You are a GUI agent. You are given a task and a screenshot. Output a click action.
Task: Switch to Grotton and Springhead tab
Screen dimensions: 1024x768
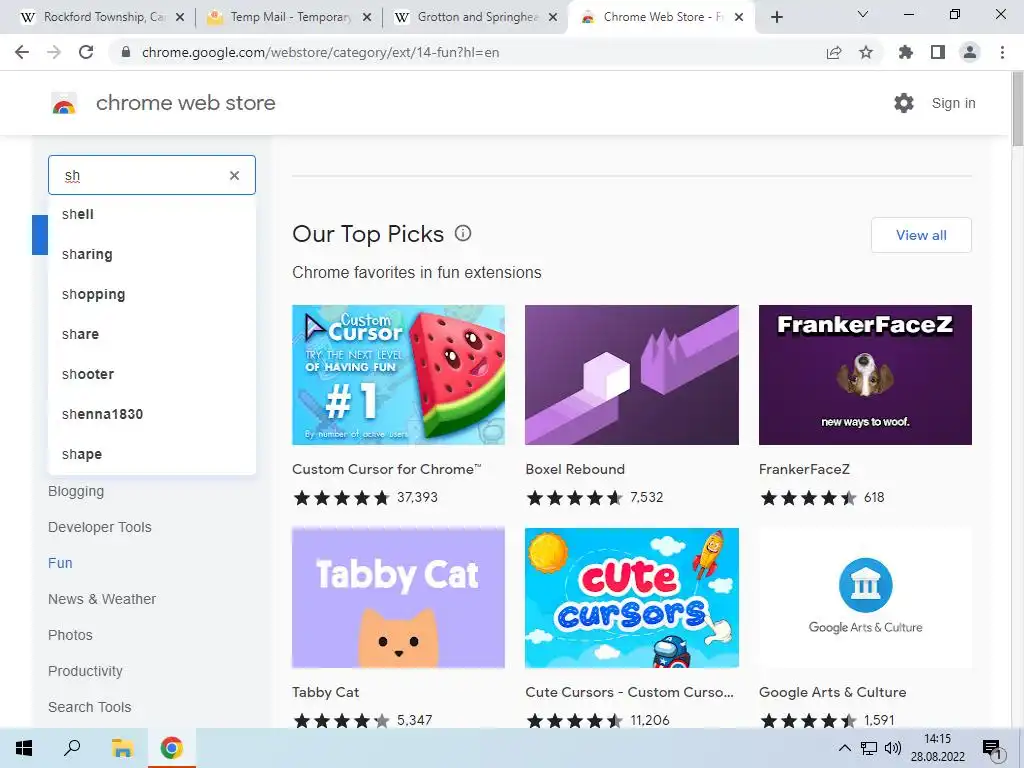point(475,17)
